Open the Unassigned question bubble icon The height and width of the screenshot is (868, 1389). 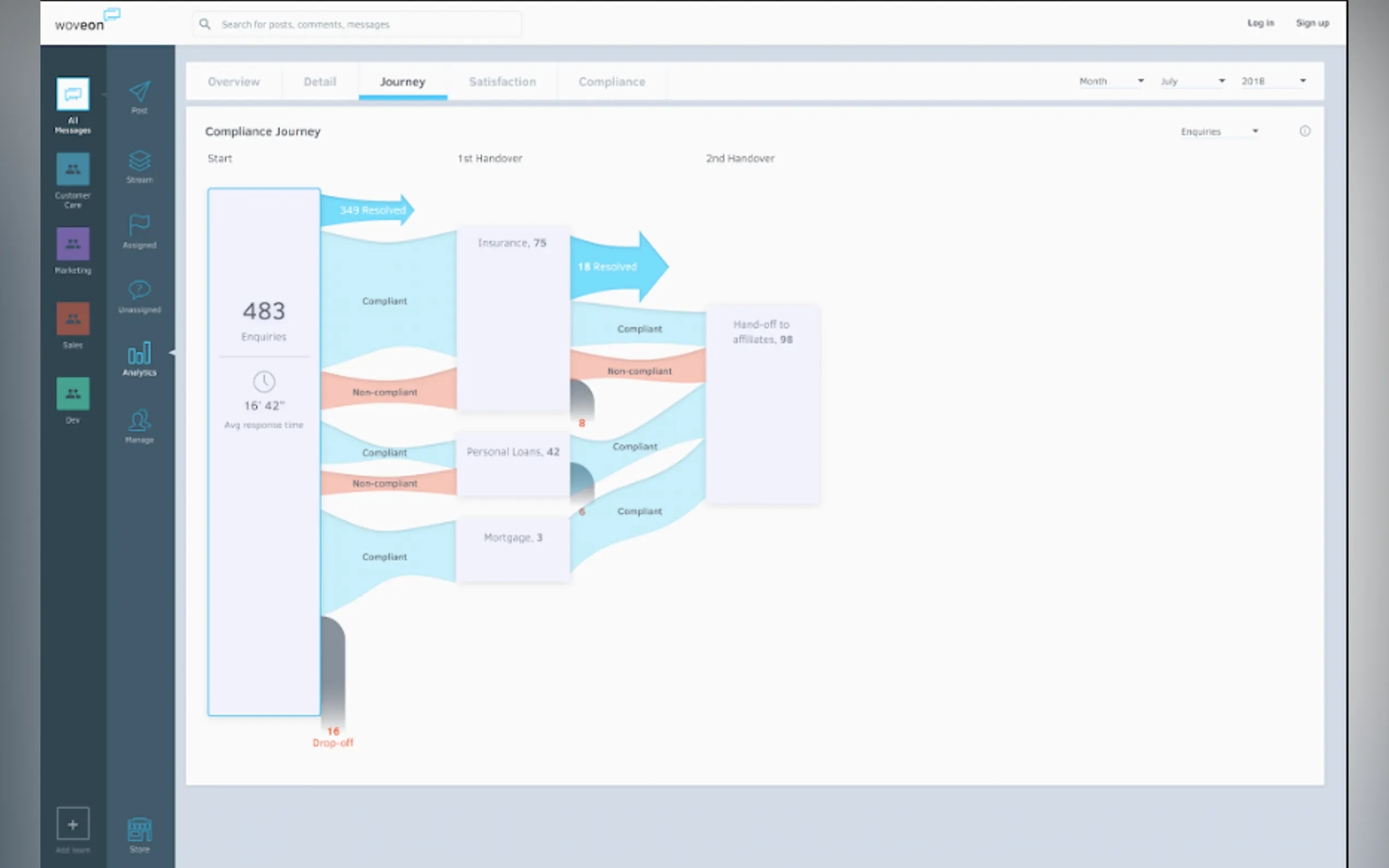pos(139,290)
